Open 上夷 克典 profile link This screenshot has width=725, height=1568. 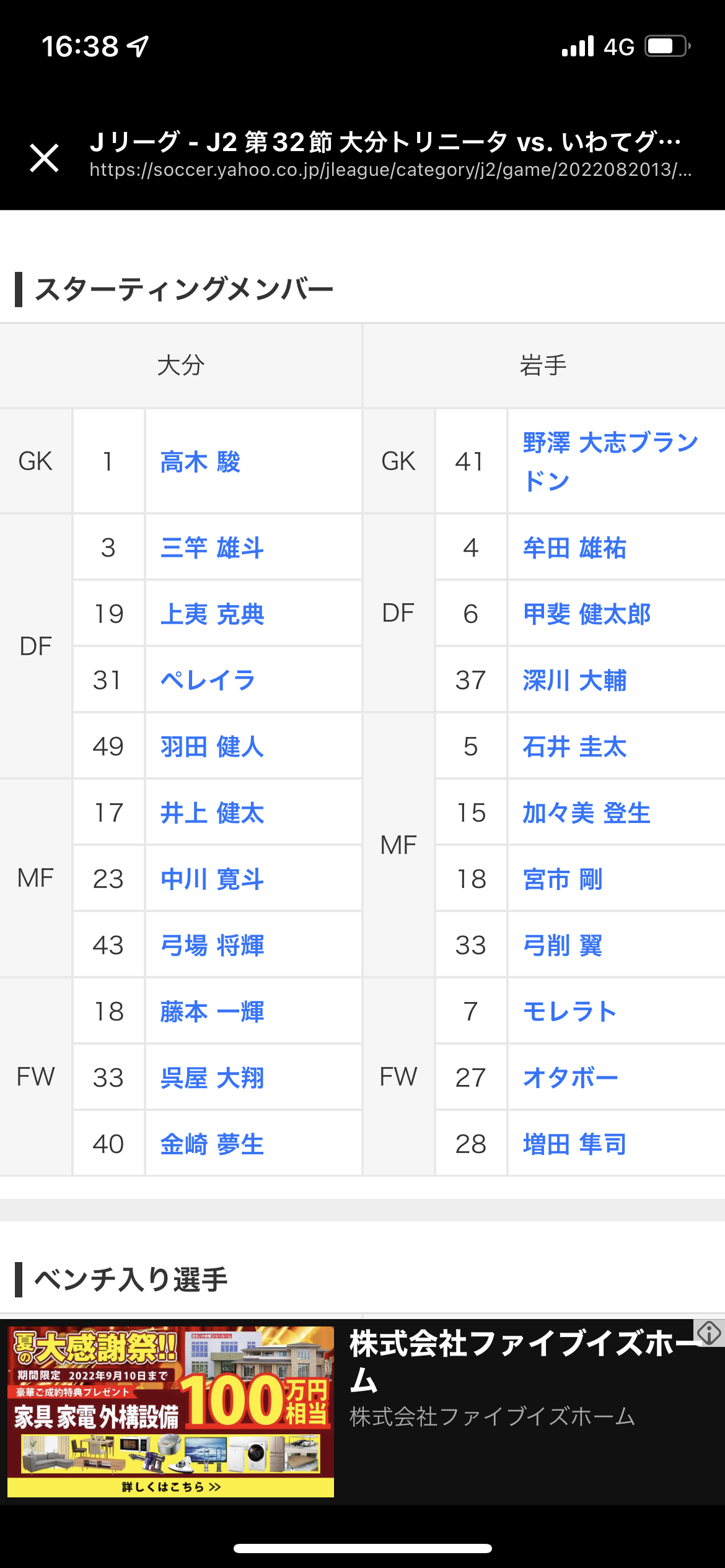coord(212,614)
